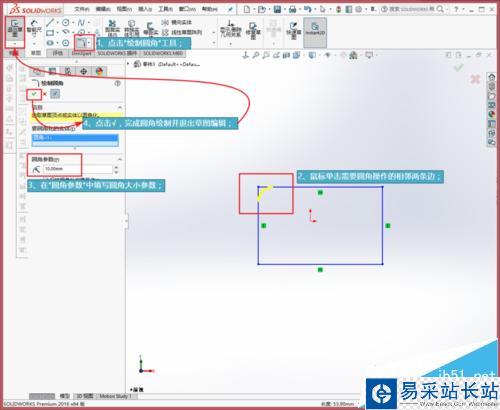
Task: Cancel the fillet with red X
Action: tap(45, 94)
